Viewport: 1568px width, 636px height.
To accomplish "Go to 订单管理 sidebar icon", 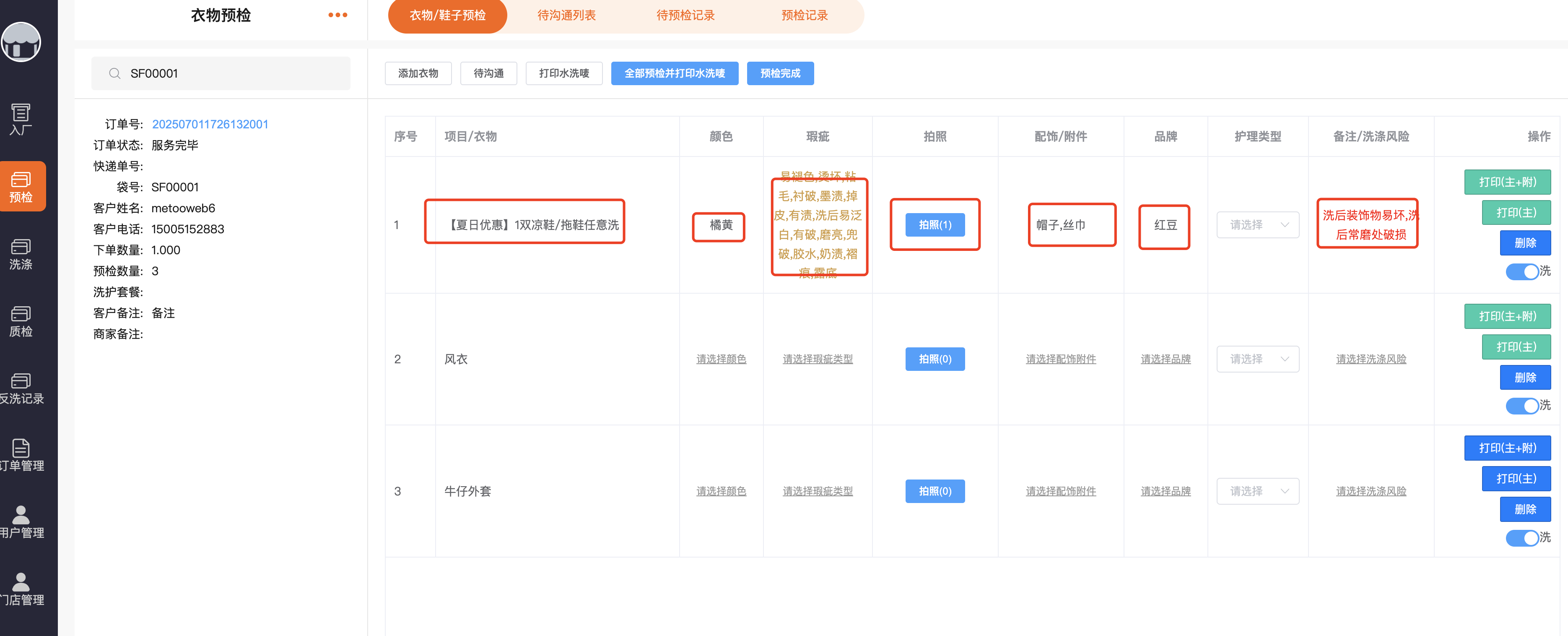I will (21, 455).
